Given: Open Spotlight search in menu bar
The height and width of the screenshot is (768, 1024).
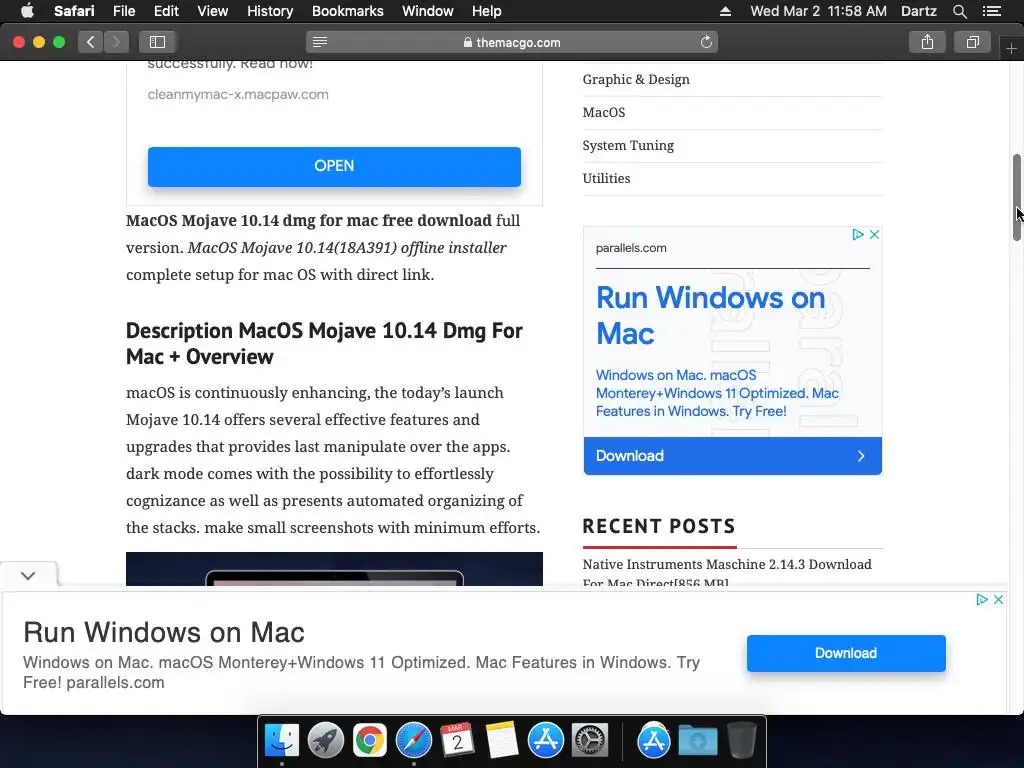Looking at the screenshot, I should click(959, 11).
